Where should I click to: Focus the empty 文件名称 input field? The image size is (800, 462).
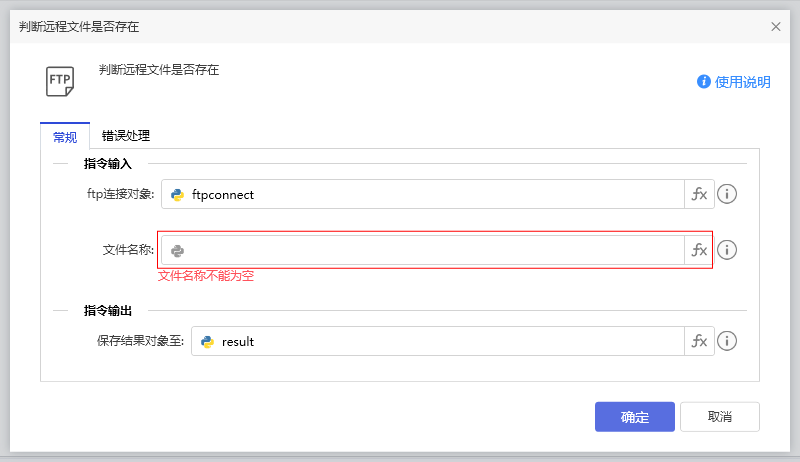click(x=430, y=250)
